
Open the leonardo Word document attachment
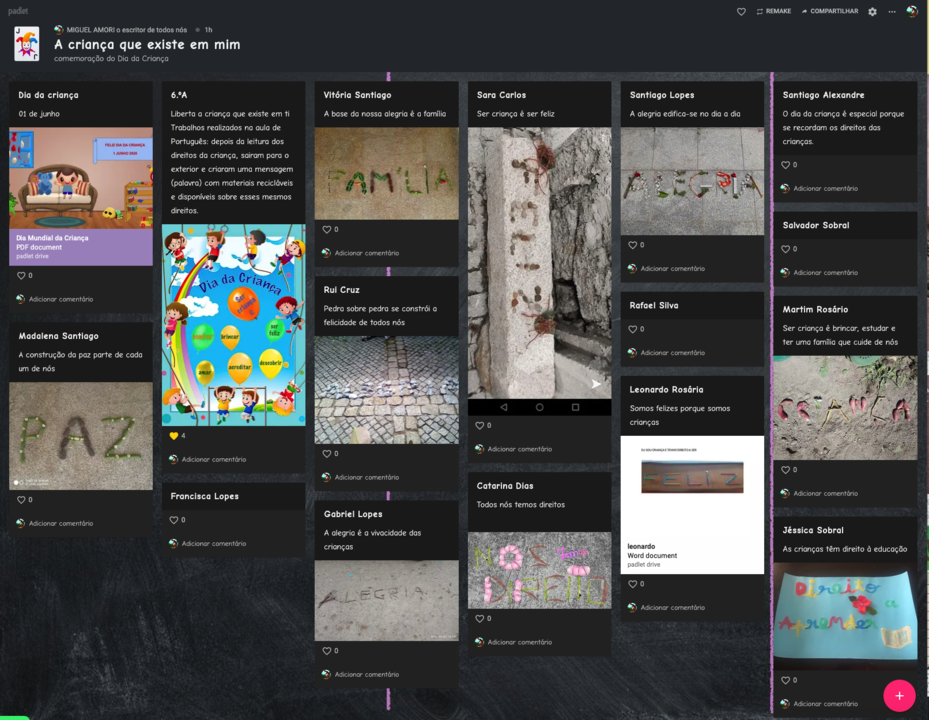click(691, 553)
